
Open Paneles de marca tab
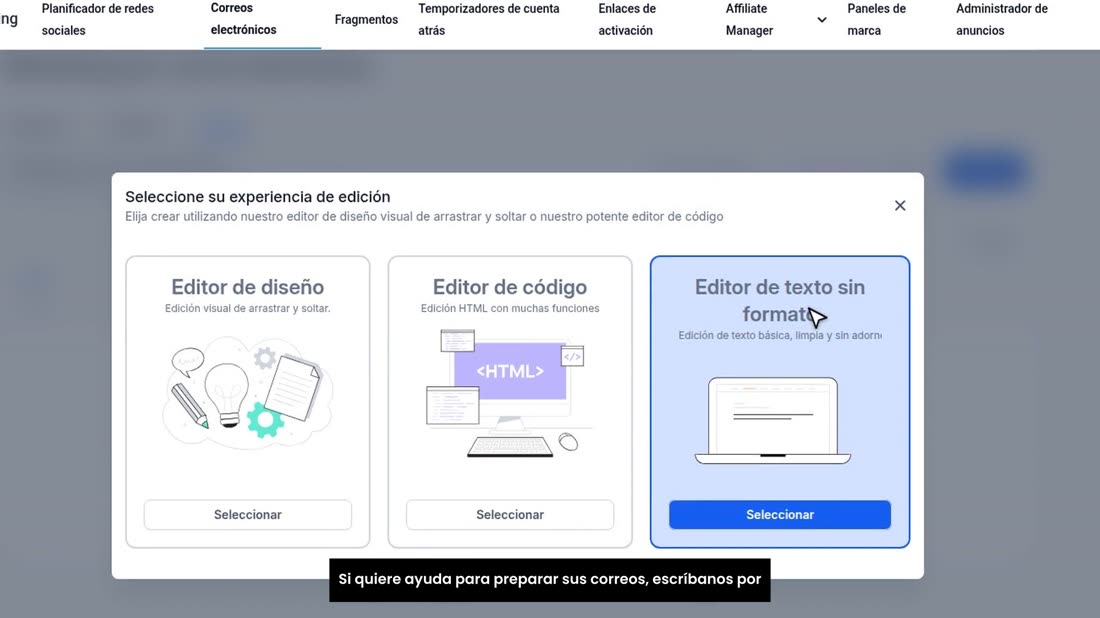click(x=876, y=20)
